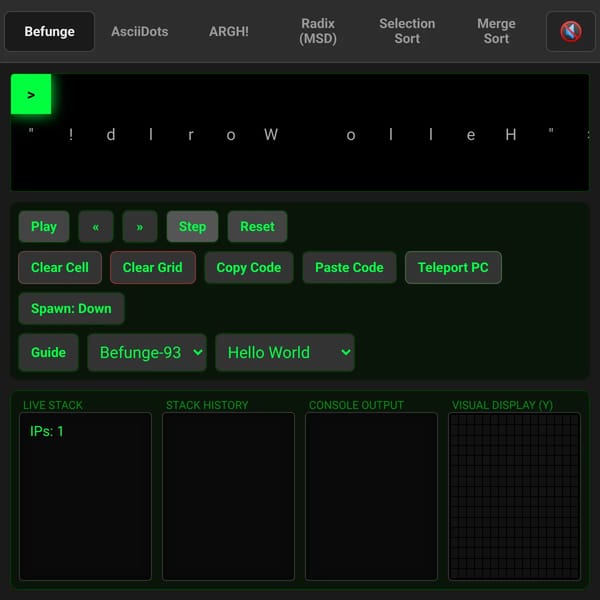
Task: Speed up with the » button
Action: tap(140, 227)
